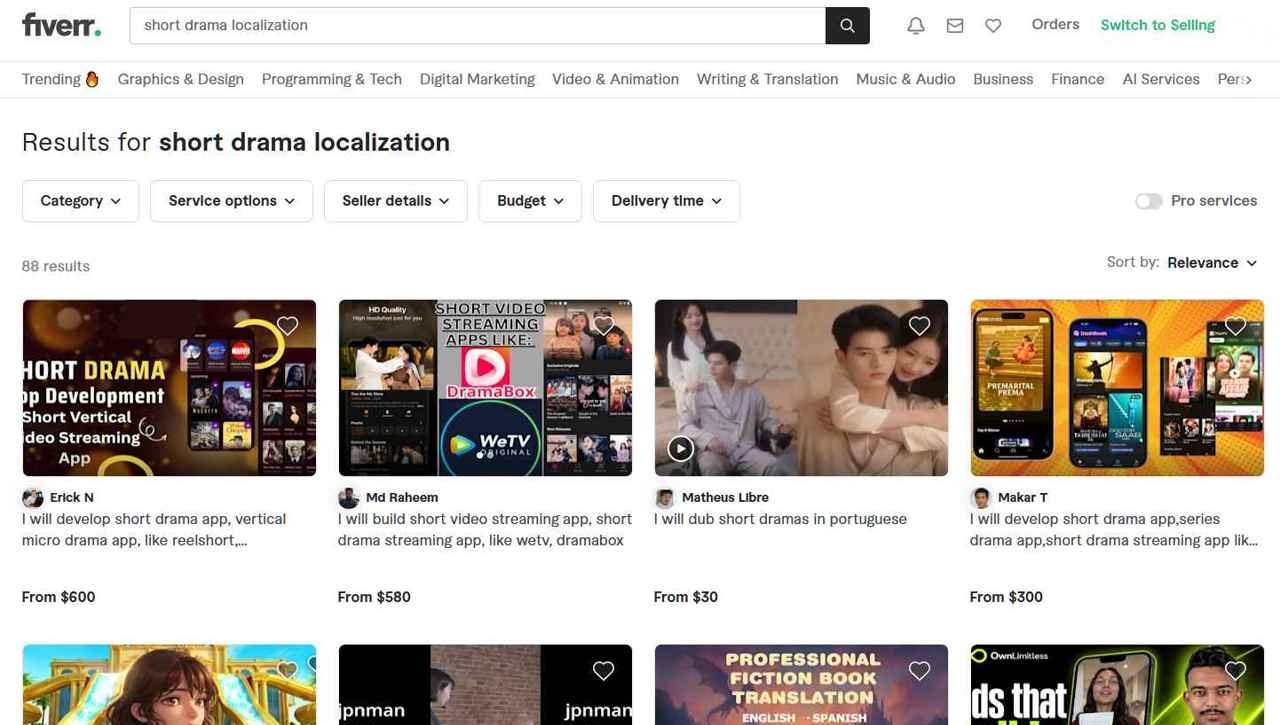
Task: Play the Matheus Libre gig video
Action: pyautogui.click(x=681, y=448)
